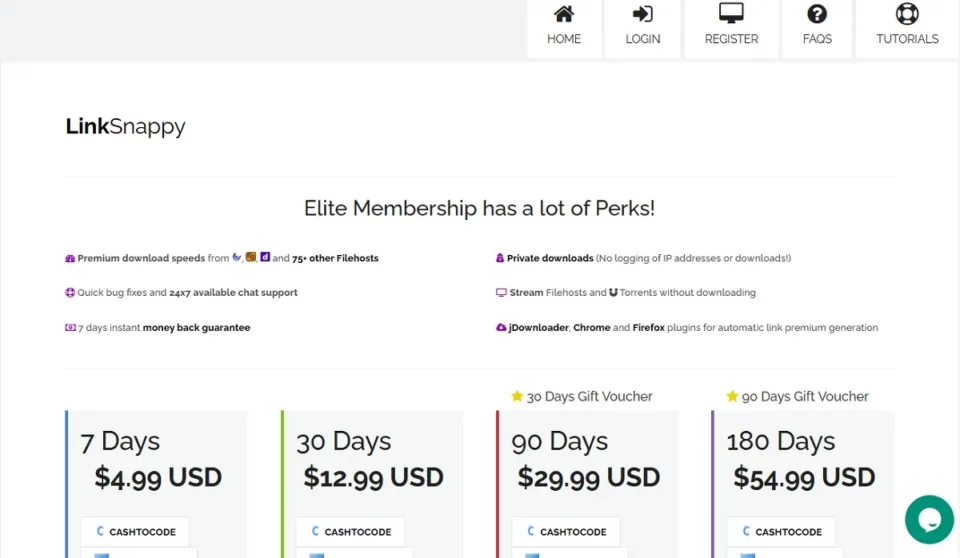Click the 75+ other Filehosts text
The width and height of the screenshot is (960, 558).
click(335, 258)
